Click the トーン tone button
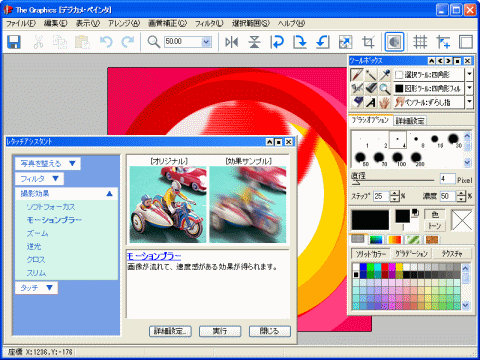The height and width of the screenshot is (360, 480). (x=435, y=226)
